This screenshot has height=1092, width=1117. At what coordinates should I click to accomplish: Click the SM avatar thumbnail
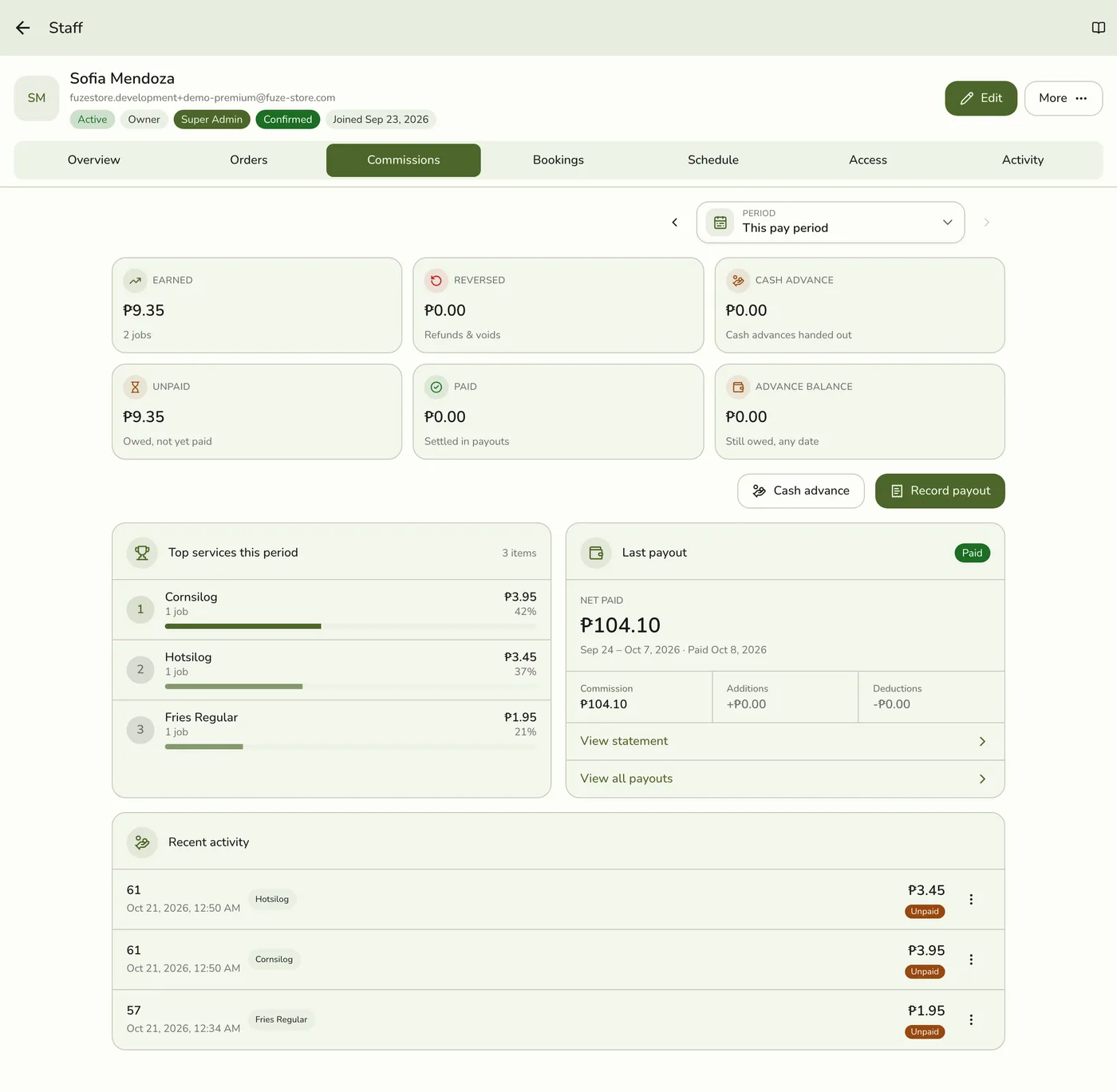pos(37,98)
